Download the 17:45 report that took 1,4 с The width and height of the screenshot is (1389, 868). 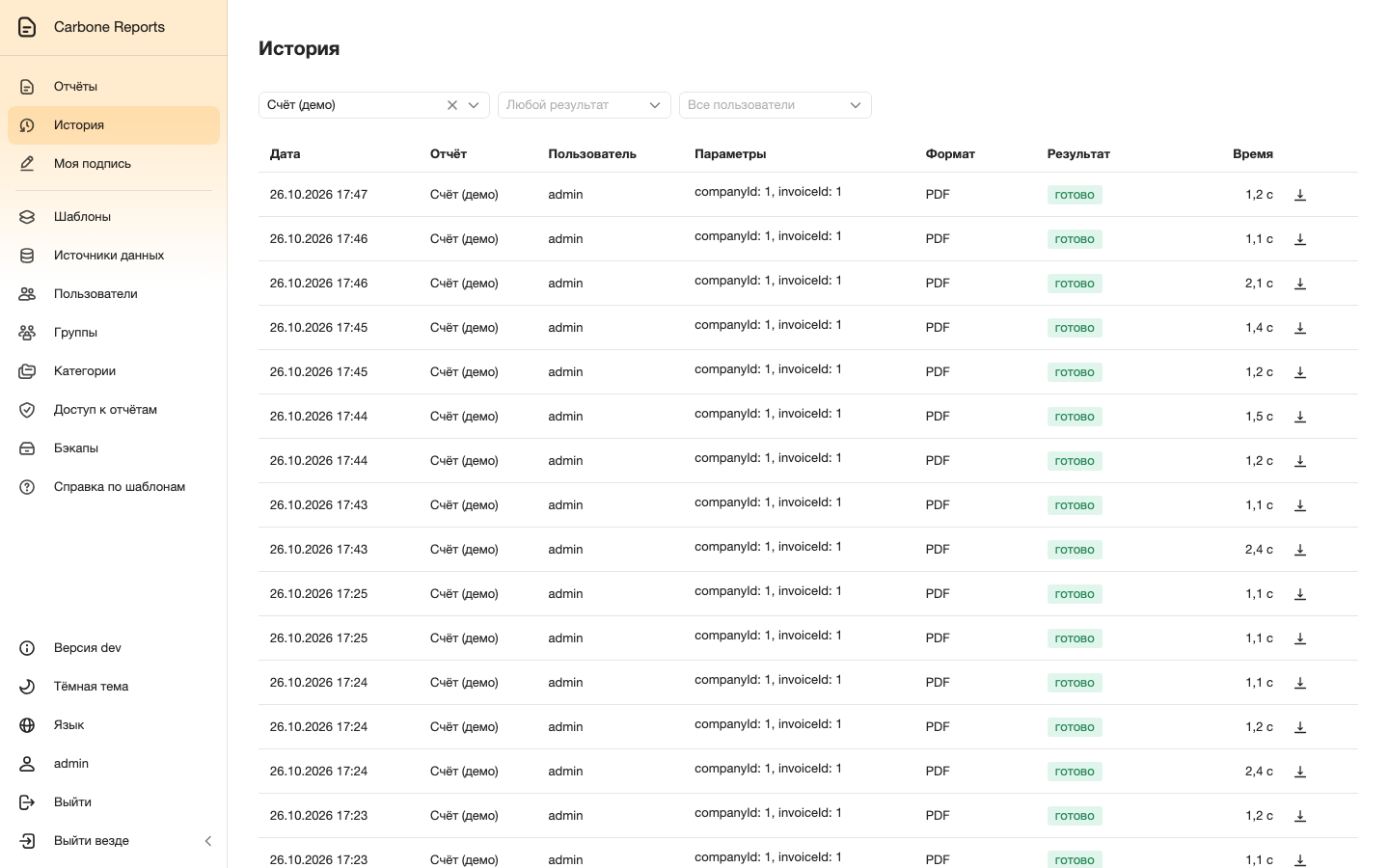point(1300,328)
